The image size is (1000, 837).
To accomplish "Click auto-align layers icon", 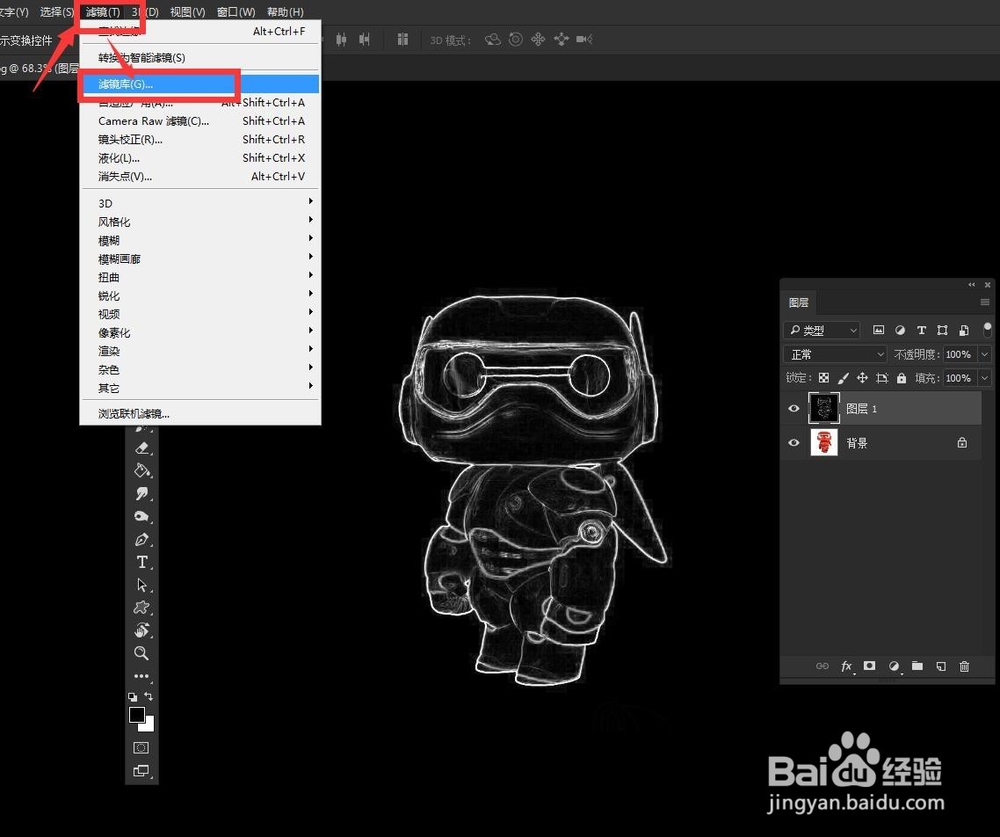I will 402,40.
